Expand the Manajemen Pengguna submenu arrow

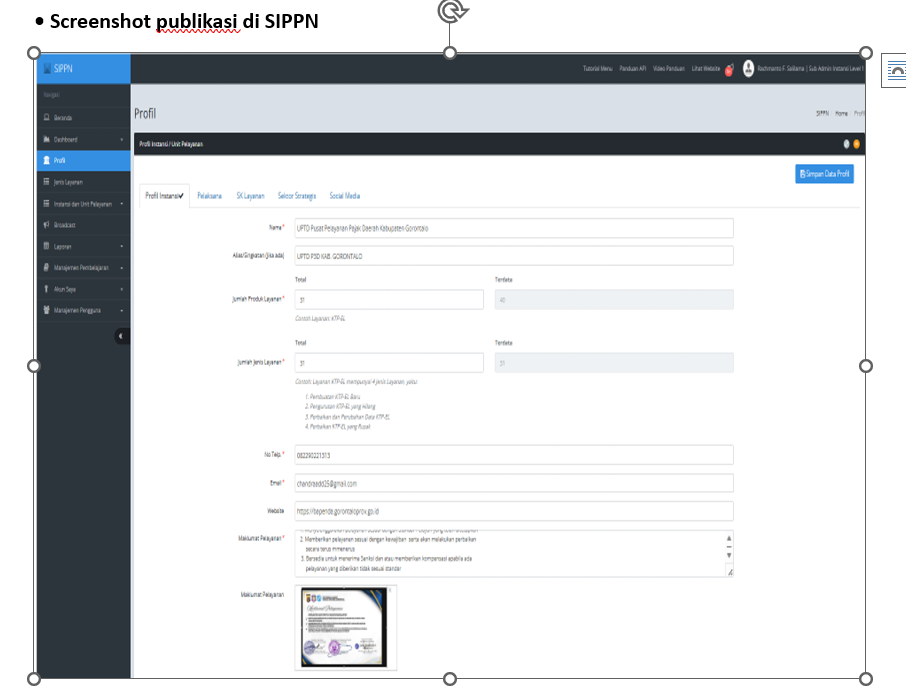click(x=121, y=310)
